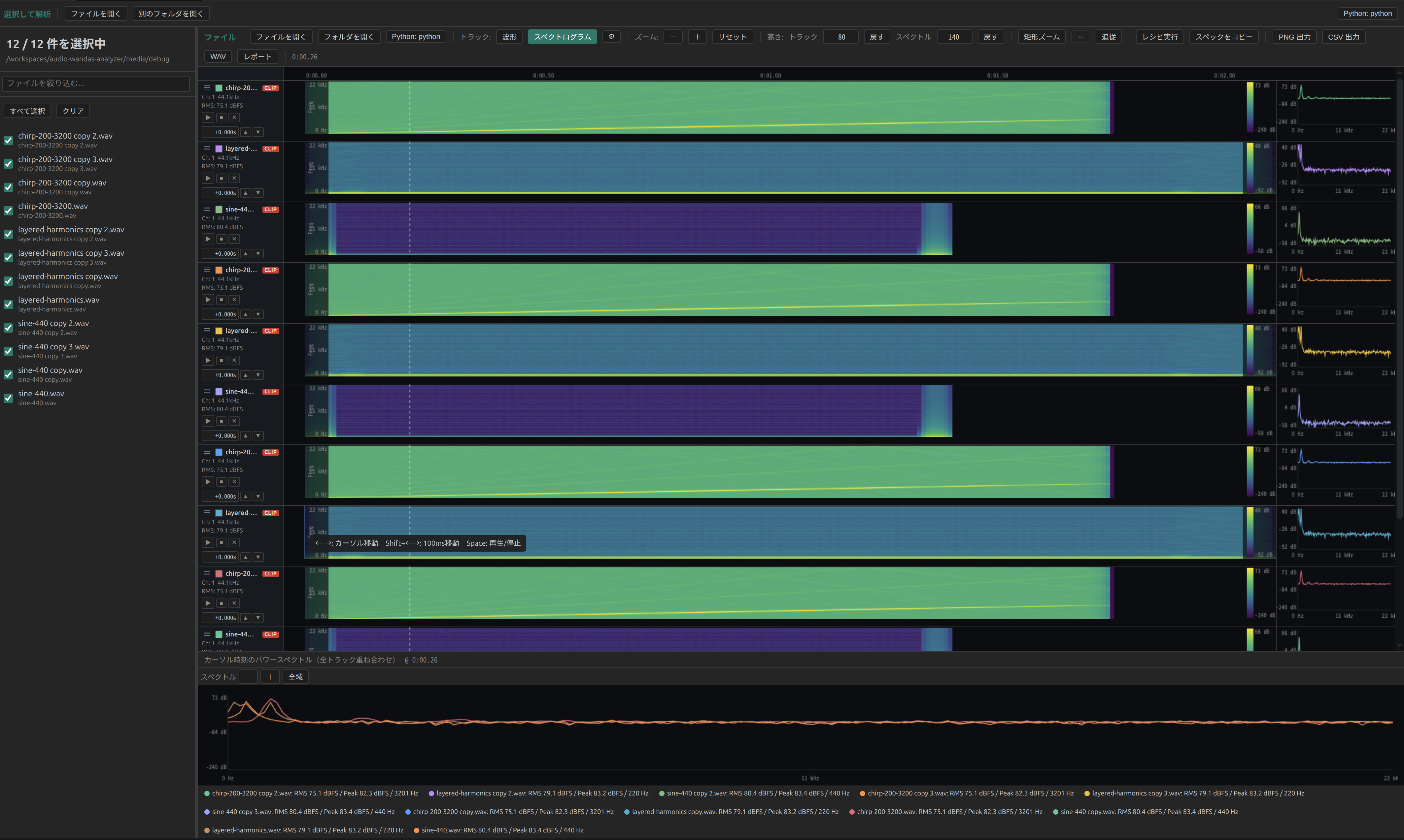Zoom in with the toolbar plus button
Screen dimensions: 1404x840
697,37
